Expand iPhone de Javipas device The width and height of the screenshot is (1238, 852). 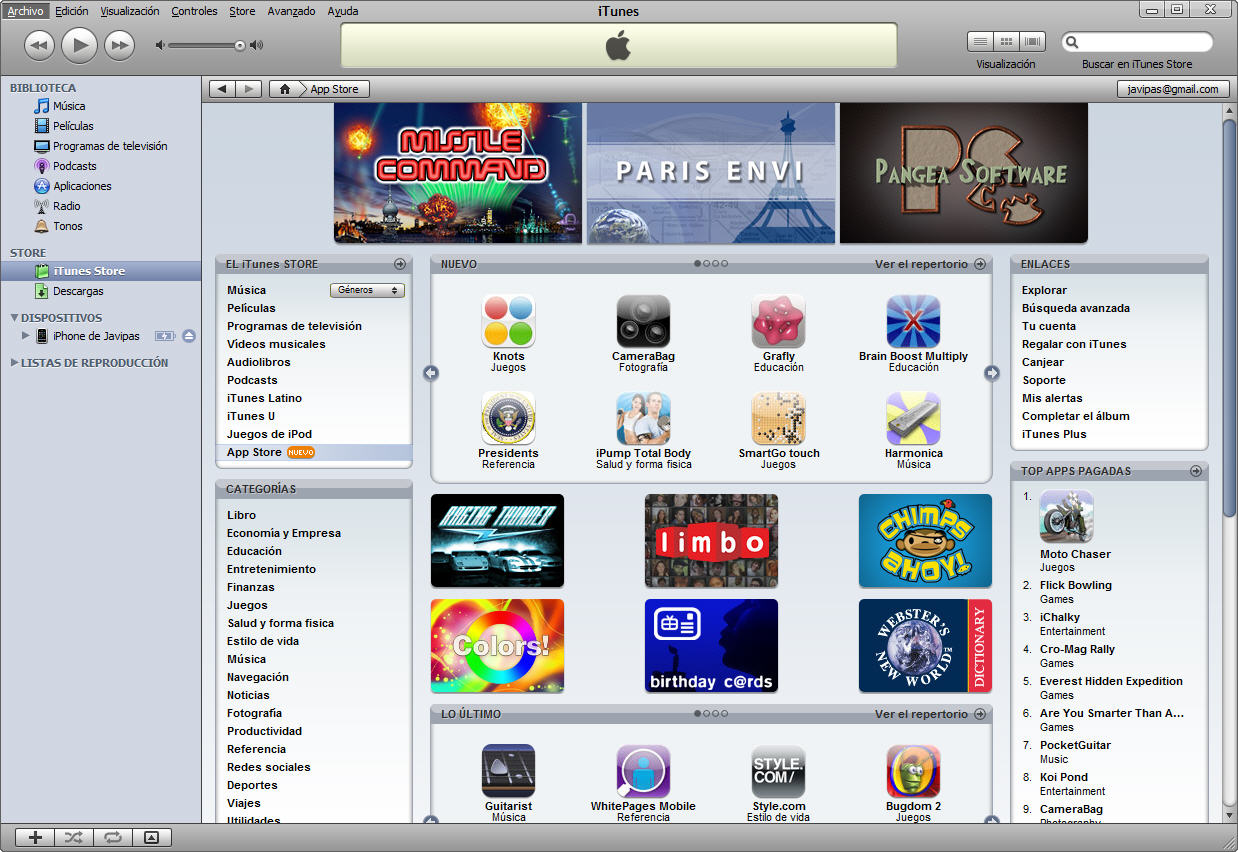(26, 336)
